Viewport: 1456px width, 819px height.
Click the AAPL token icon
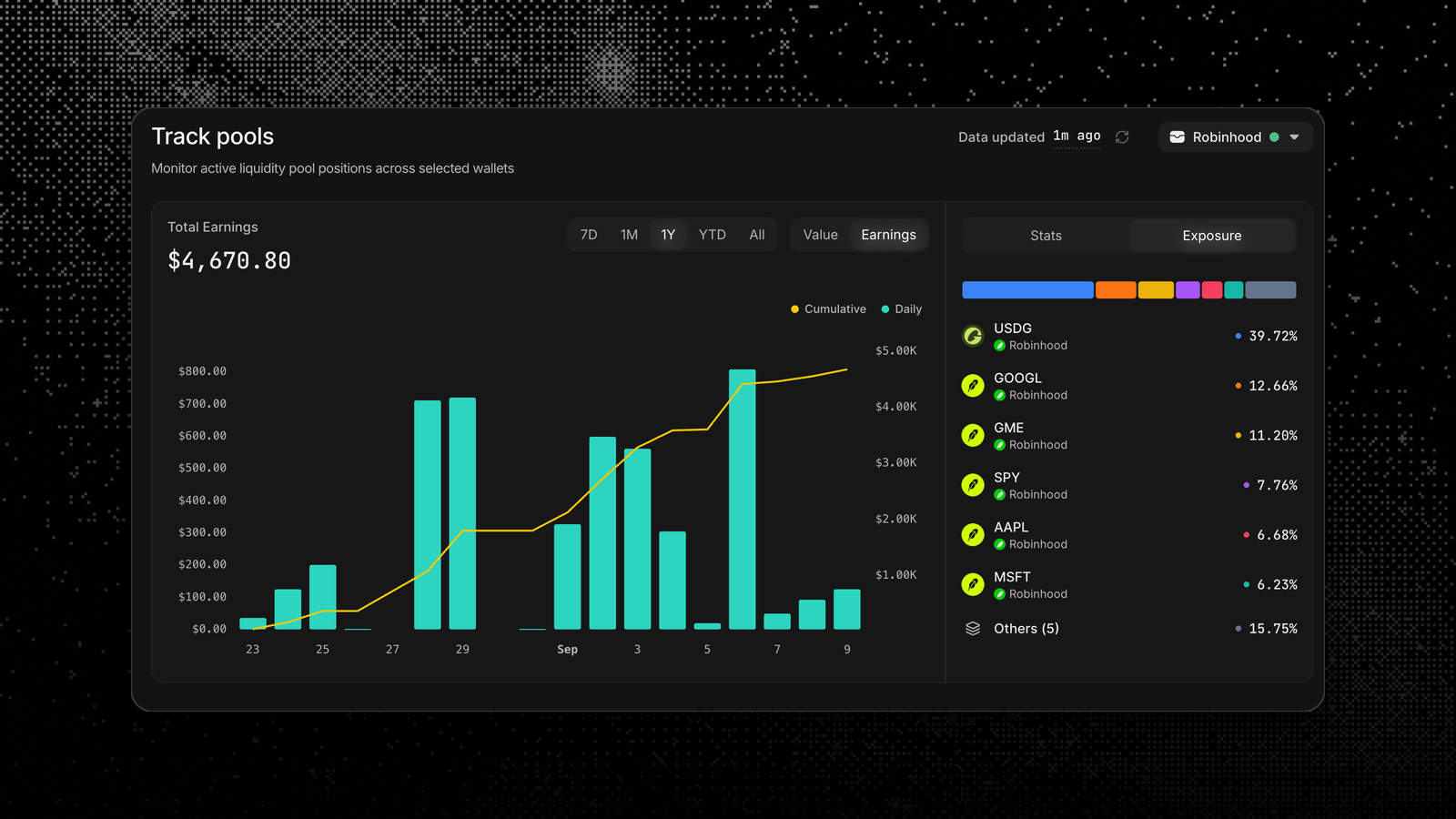(973, 534)
